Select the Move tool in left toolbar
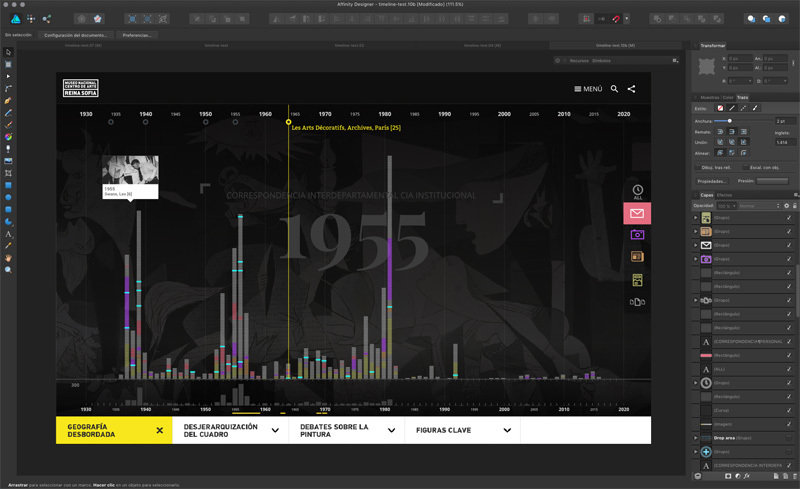Viewport: 800px width, 489px height. coord(8,52)
